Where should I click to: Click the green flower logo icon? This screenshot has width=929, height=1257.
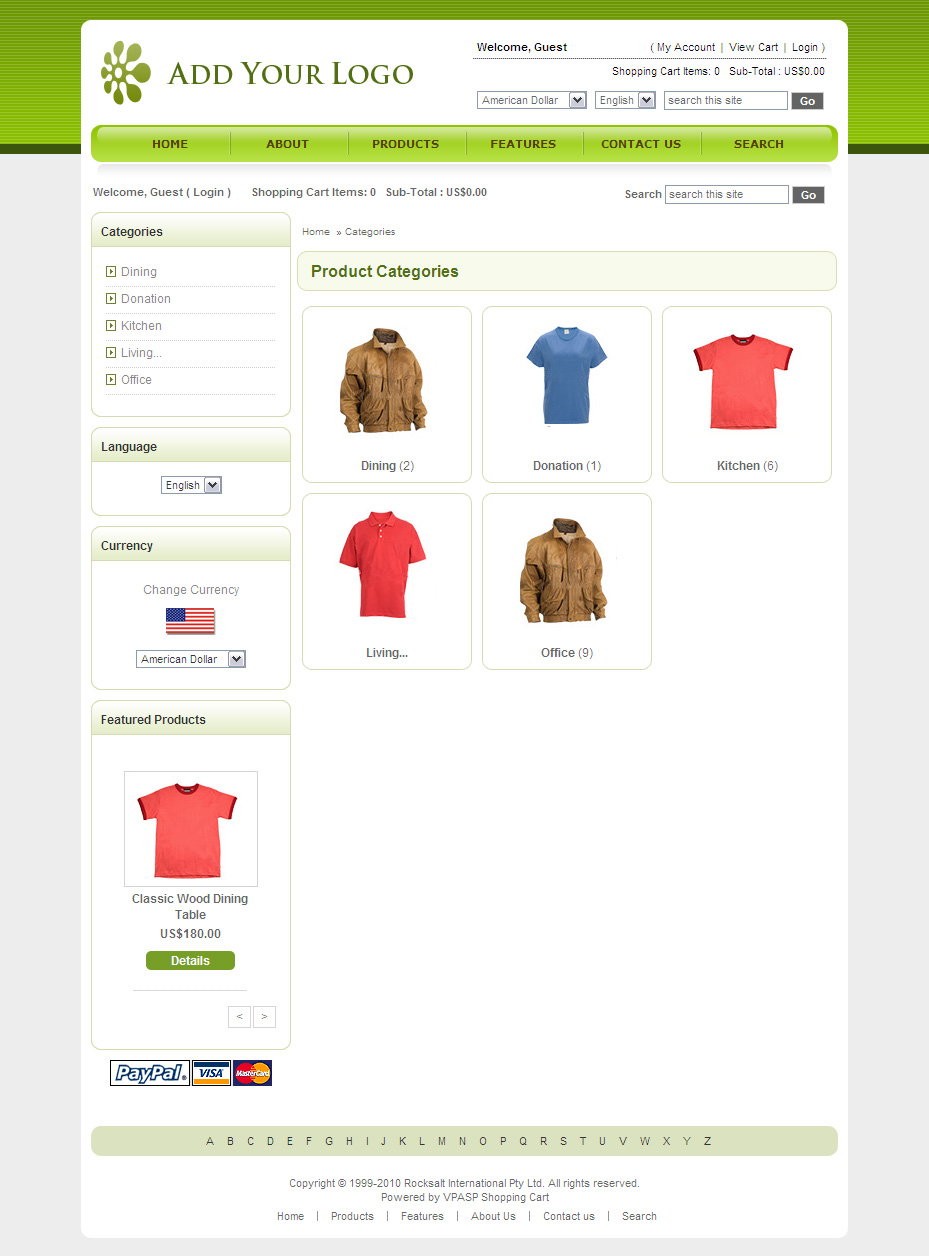126,73
